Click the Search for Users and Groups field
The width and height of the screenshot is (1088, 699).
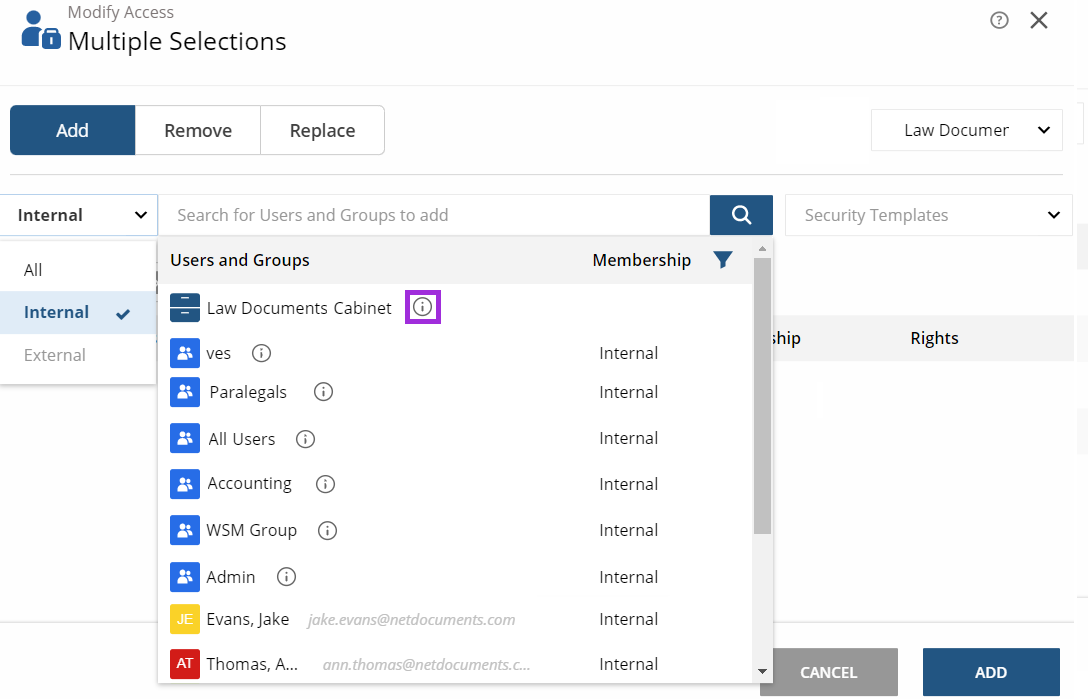tap(434, 215)
